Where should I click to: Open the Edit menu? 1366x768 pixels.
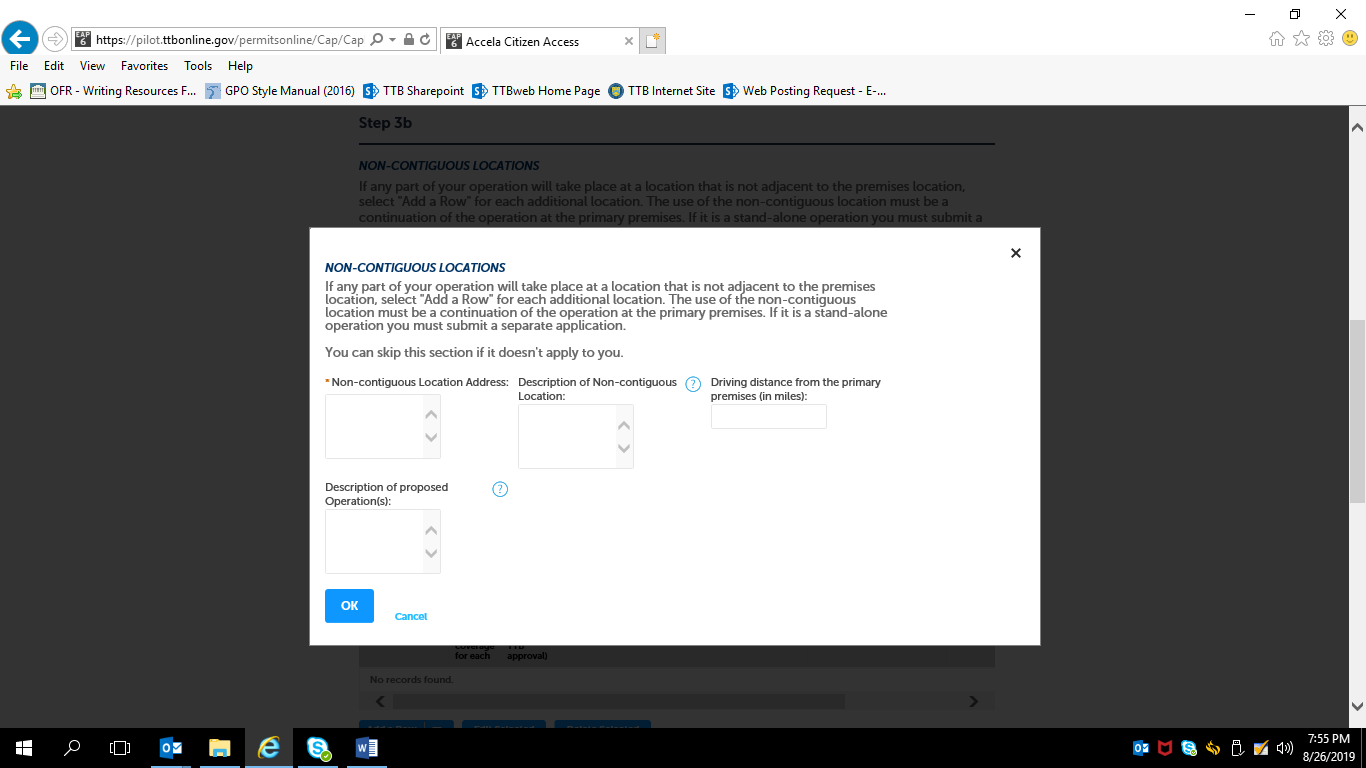pyautogui.click(x=54, y=66)
